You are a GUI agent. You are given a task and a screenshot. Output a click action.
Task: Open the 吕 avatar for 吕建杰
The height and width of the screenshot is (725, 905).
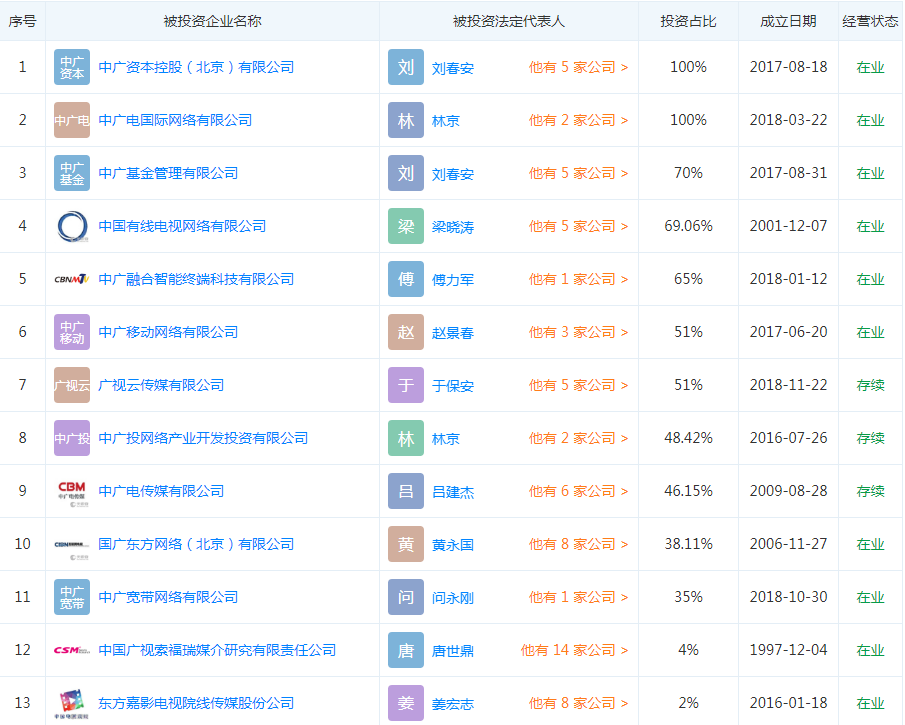click(406, 491)
